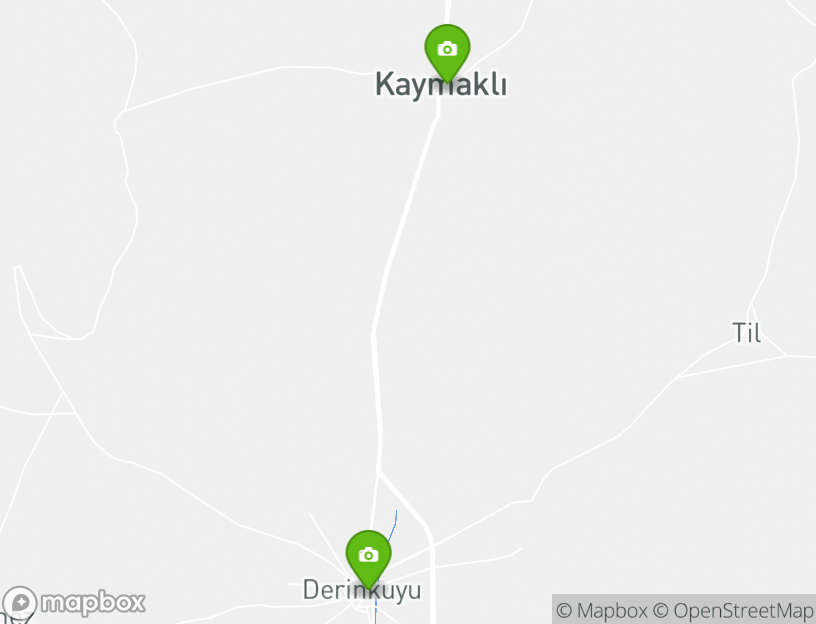Click the road fork north of Derinkuyu
This screenshot has width=816, height=624.
pos(379,472)
